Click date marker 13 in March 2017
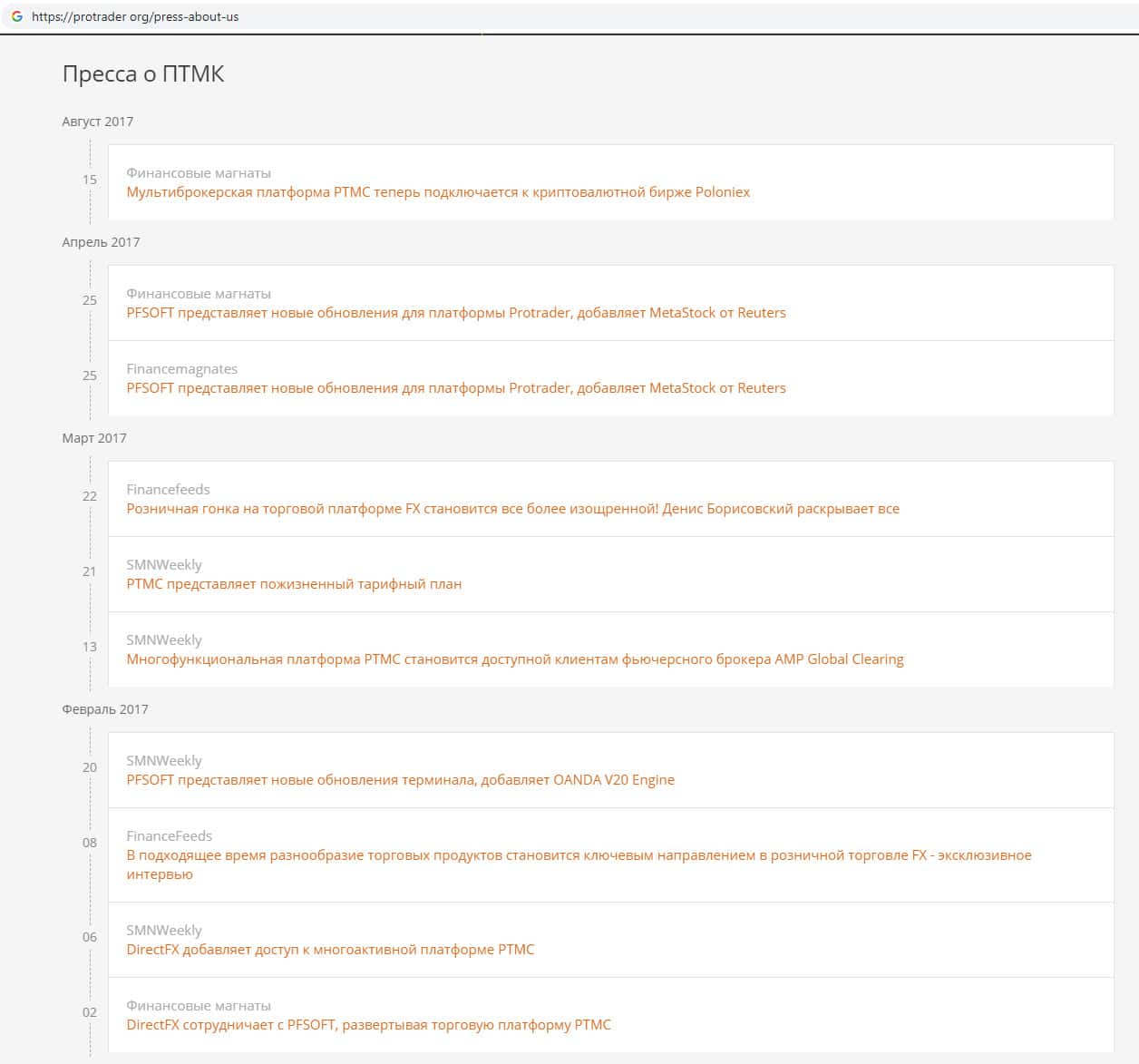This screenshot has width=1139, height=1064. point(89,647)
